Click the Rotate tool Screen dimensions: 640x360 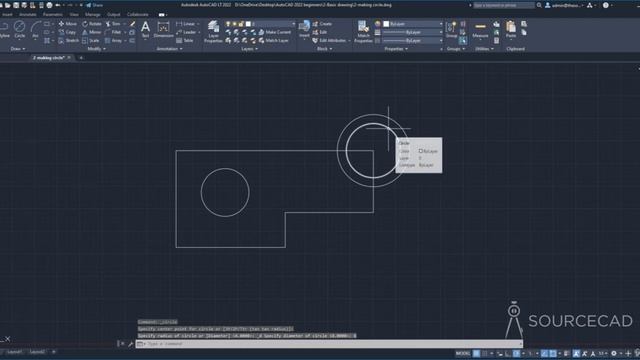(x=92, y=24)
